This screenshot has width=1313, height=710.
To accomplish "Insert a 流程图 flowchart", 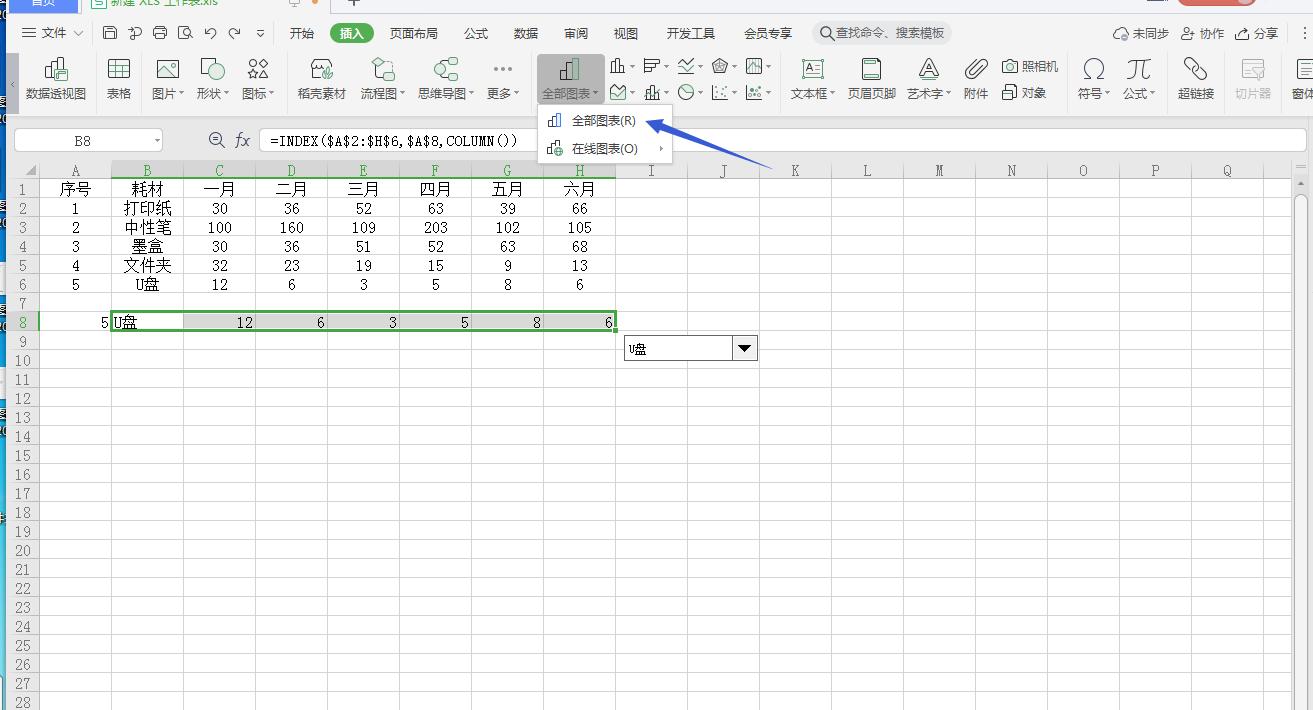I will [x=383, y=78].
